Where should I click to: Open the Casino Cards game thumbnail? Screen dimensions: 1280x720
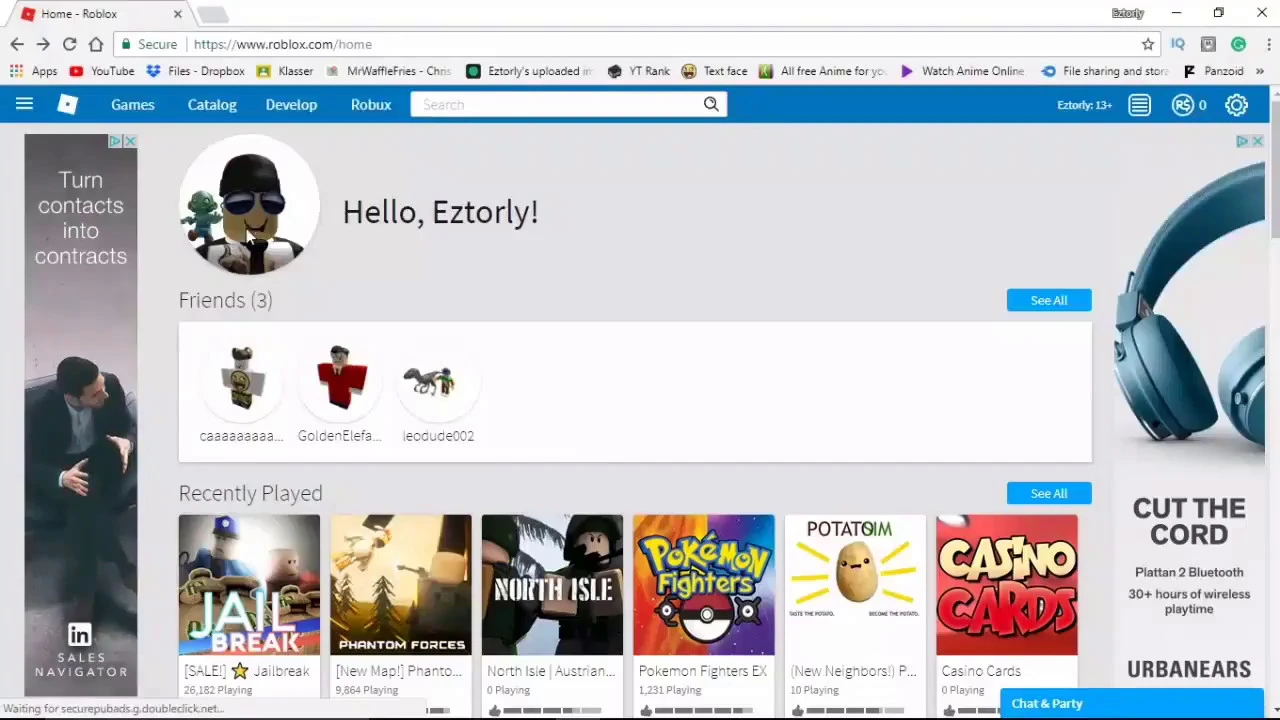click(1007, 585)
